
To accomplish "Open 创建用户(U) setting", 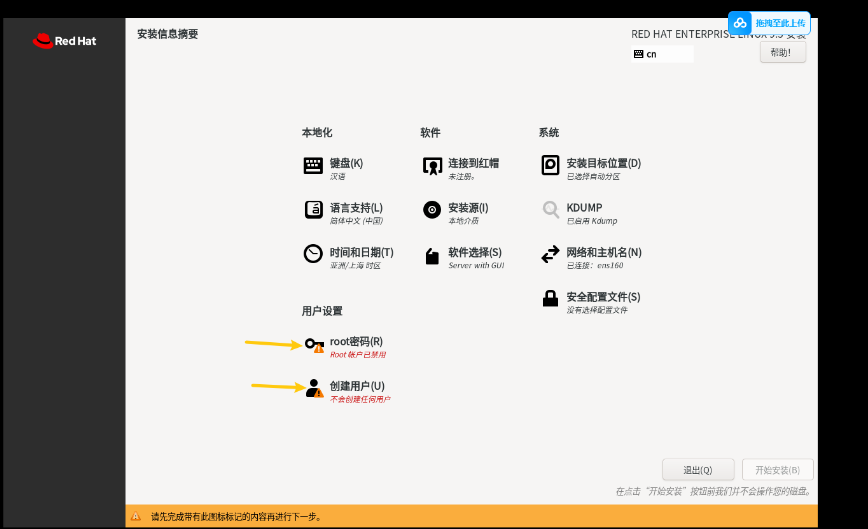I will [x=357, y=386].
